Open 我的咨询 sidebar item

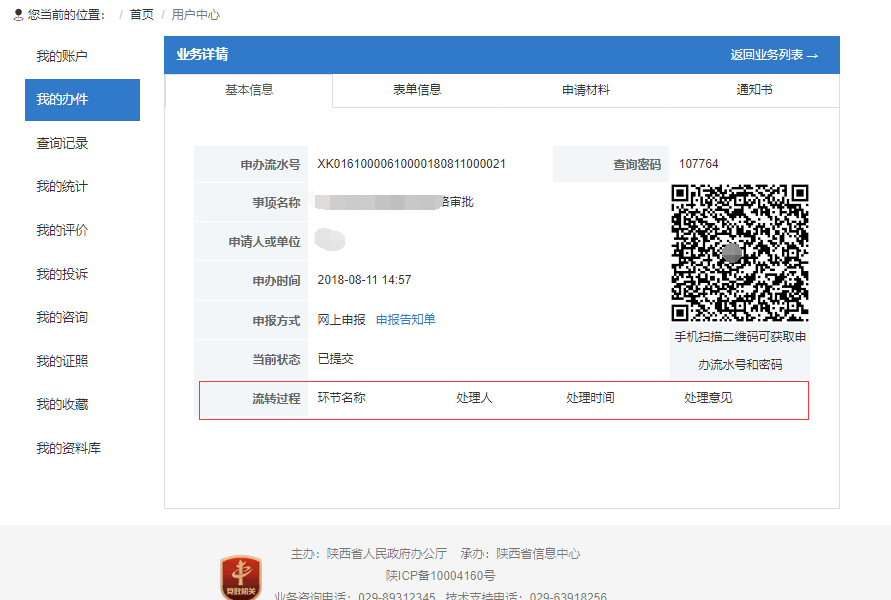click(x=62, y=318)
